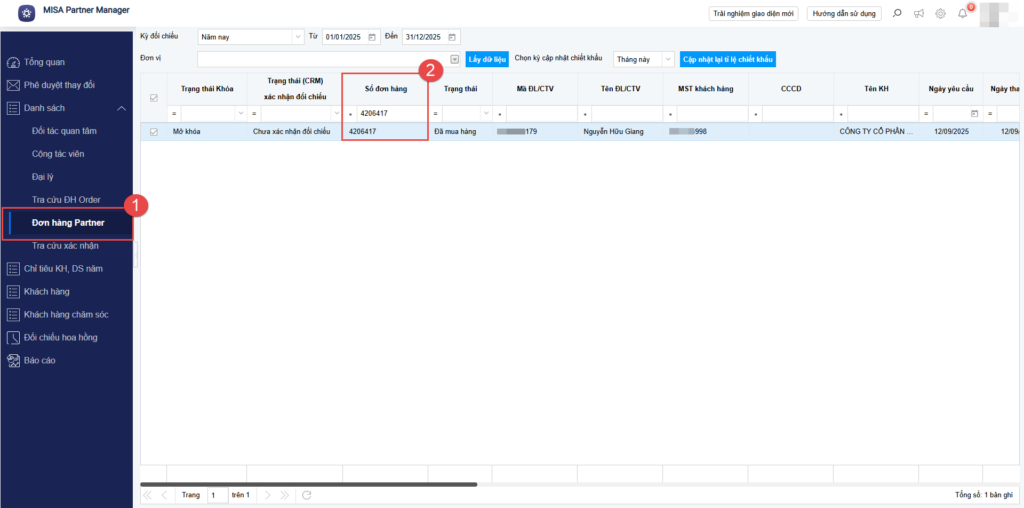Open Đại lý menu item

[x=42, y=177]
